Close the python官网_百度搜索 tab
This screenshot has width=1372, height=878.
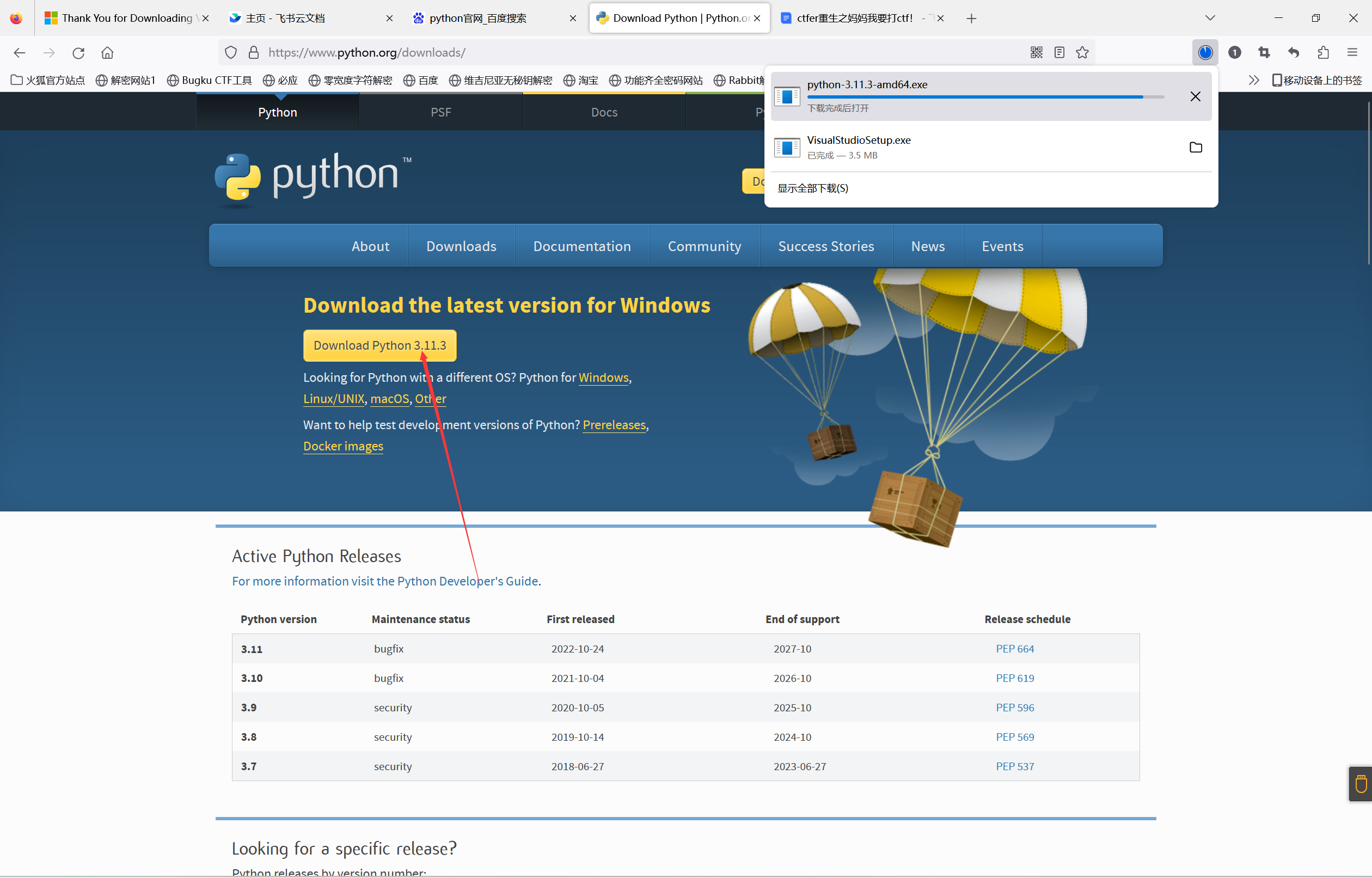point(573,18)
